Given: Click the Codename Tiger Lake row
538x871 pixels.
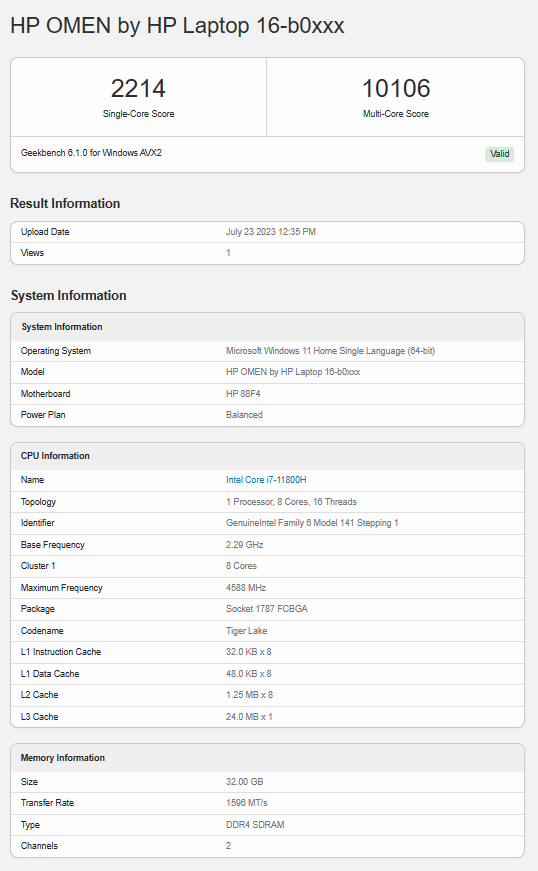Looking at the screenshot, I should pyautogui.click(x=267, y=631).
